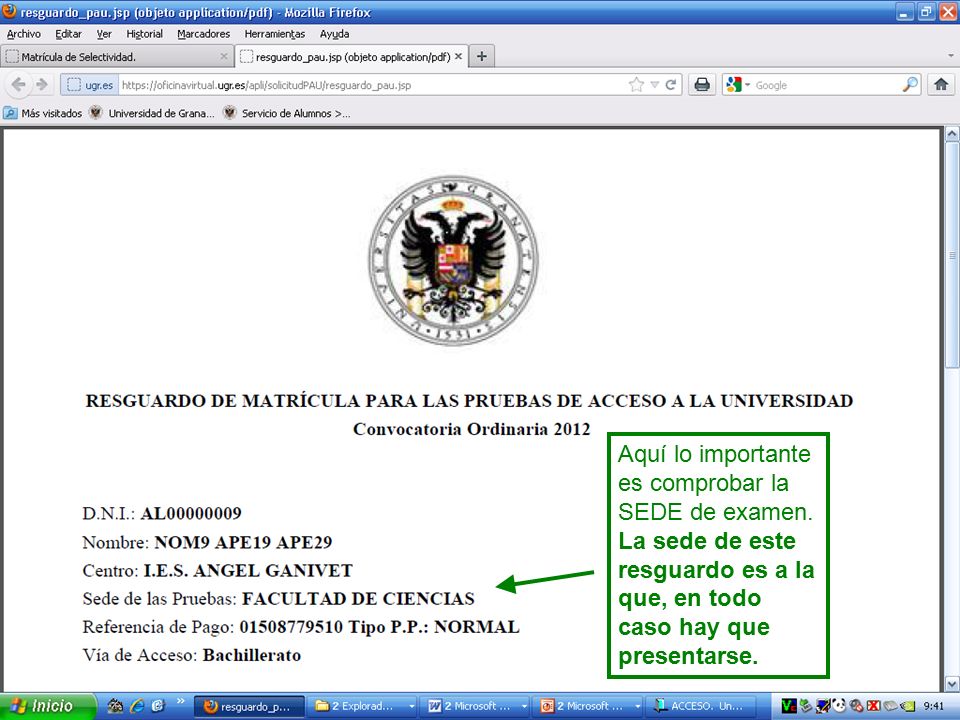Click the university seal image
Screen dimensions: 960x720
pos(453,260)
